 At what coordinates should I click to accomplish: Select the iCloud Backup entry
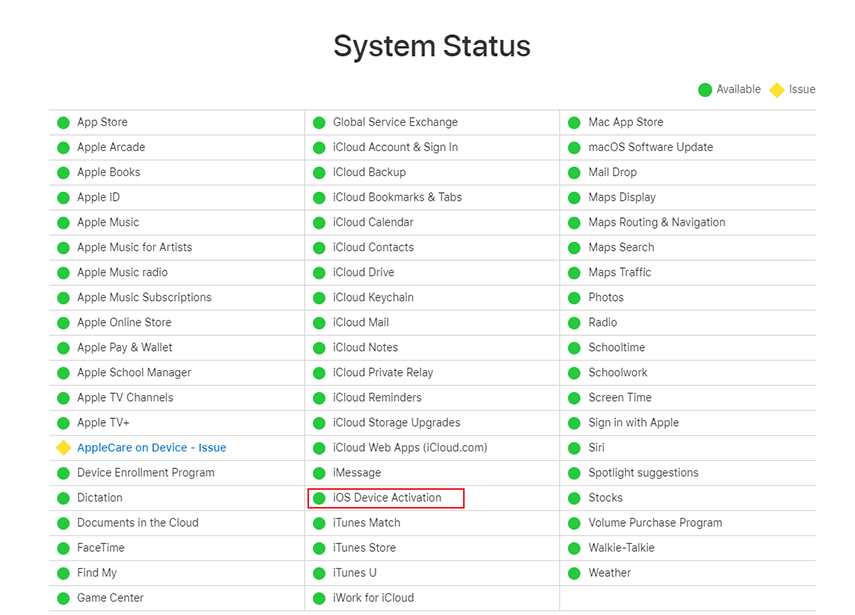[x=369, y=172]
